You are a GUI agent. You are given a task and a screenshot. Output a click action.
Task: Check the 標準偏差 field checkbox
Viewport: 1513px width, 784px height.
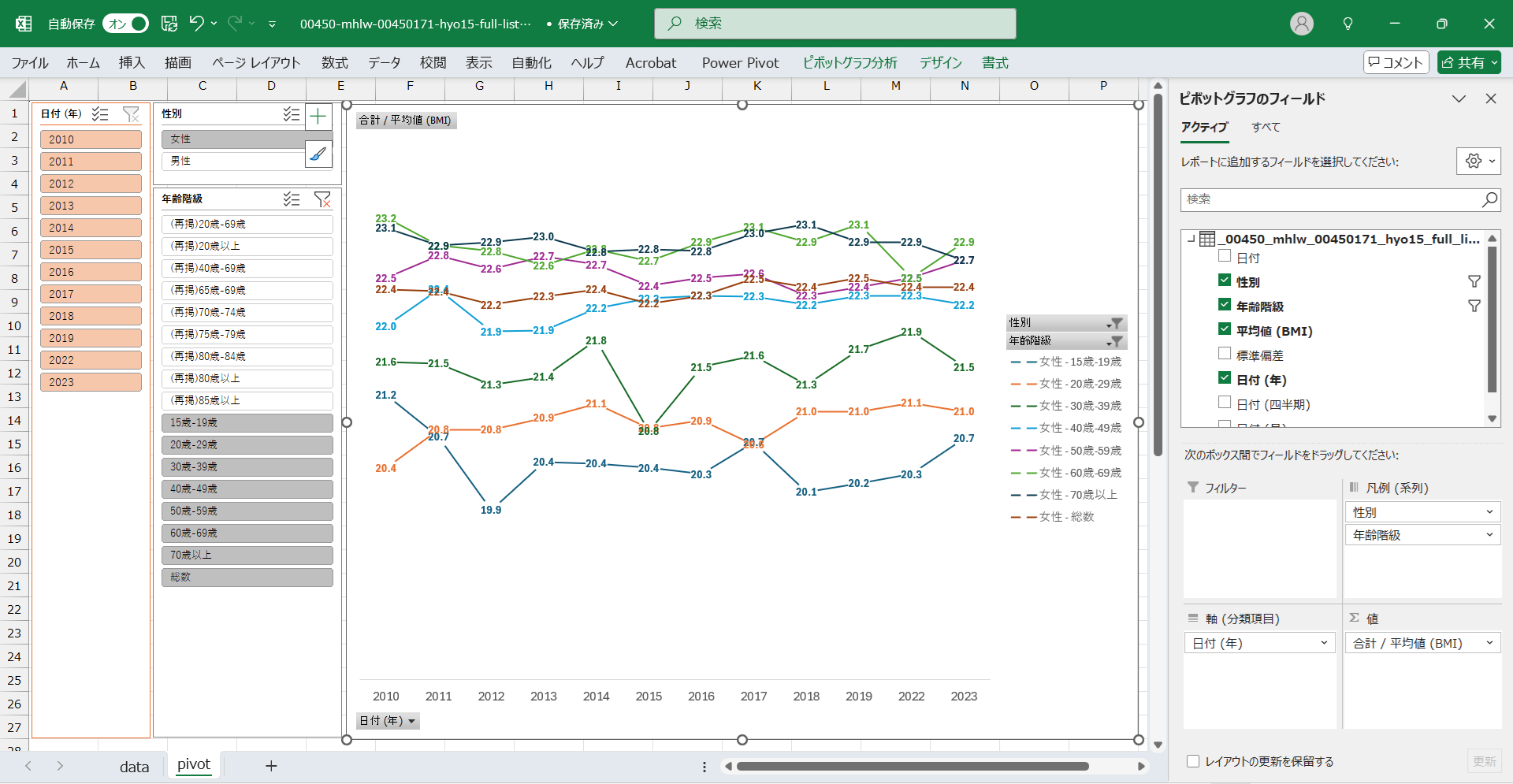coord(1225,354)
